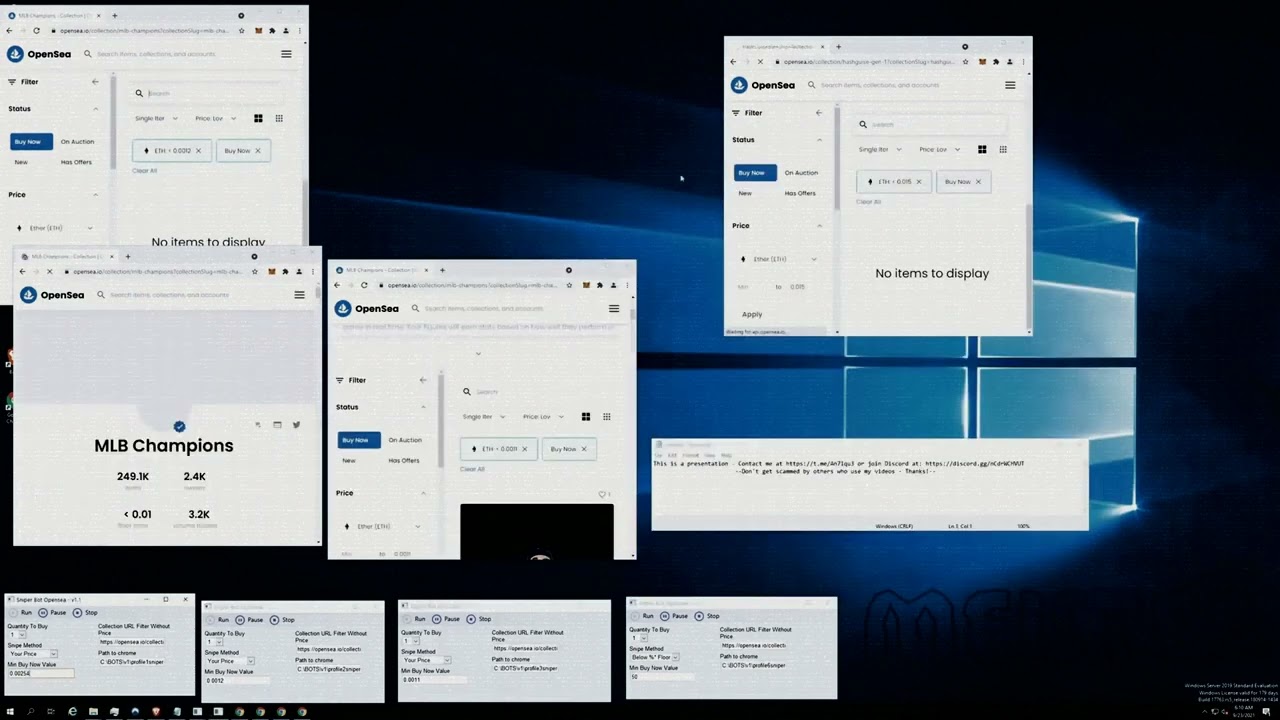The height and width of the screenshot is (720, 1280).
Task: Open hamburger menu in the ETH < 0.0011 OpenSea window
Action: tap(614, 308)
